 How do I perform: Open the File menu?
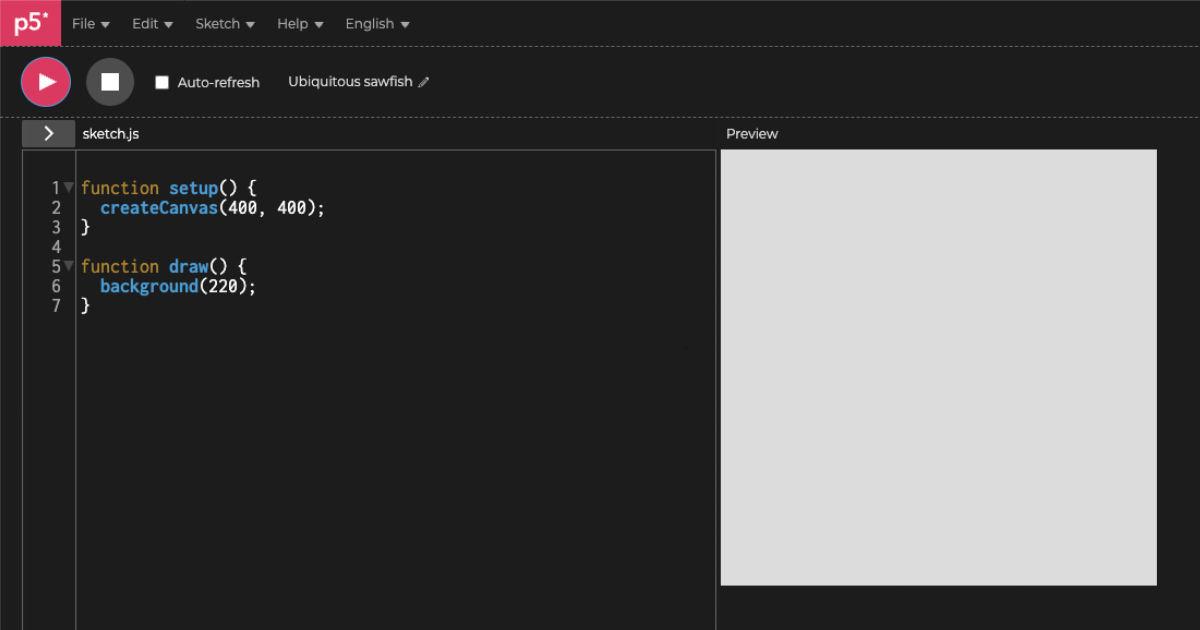pos(91,24)
